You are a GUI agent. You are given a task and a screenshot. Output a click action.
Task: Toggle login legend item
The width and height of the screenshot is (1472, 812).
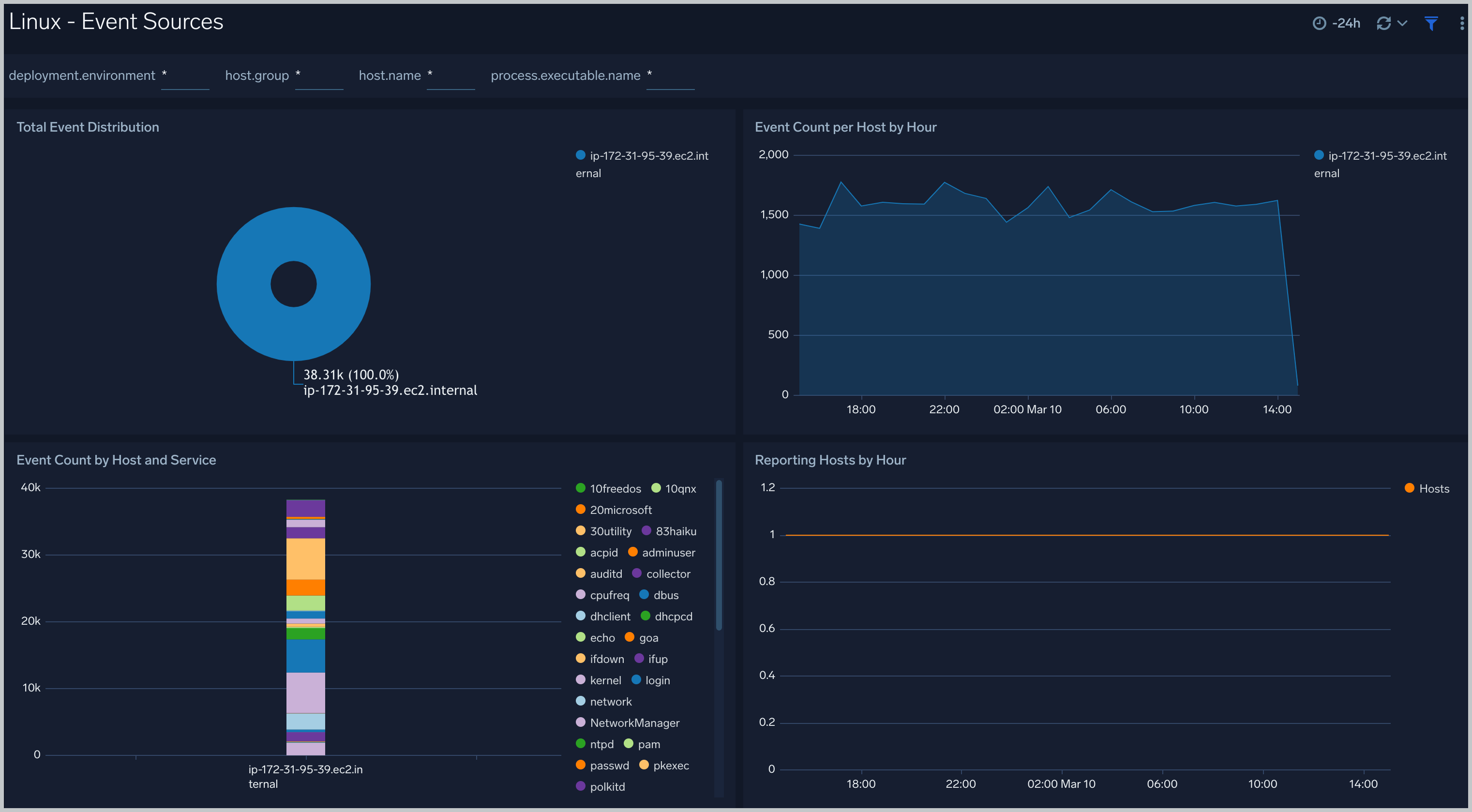650,680
